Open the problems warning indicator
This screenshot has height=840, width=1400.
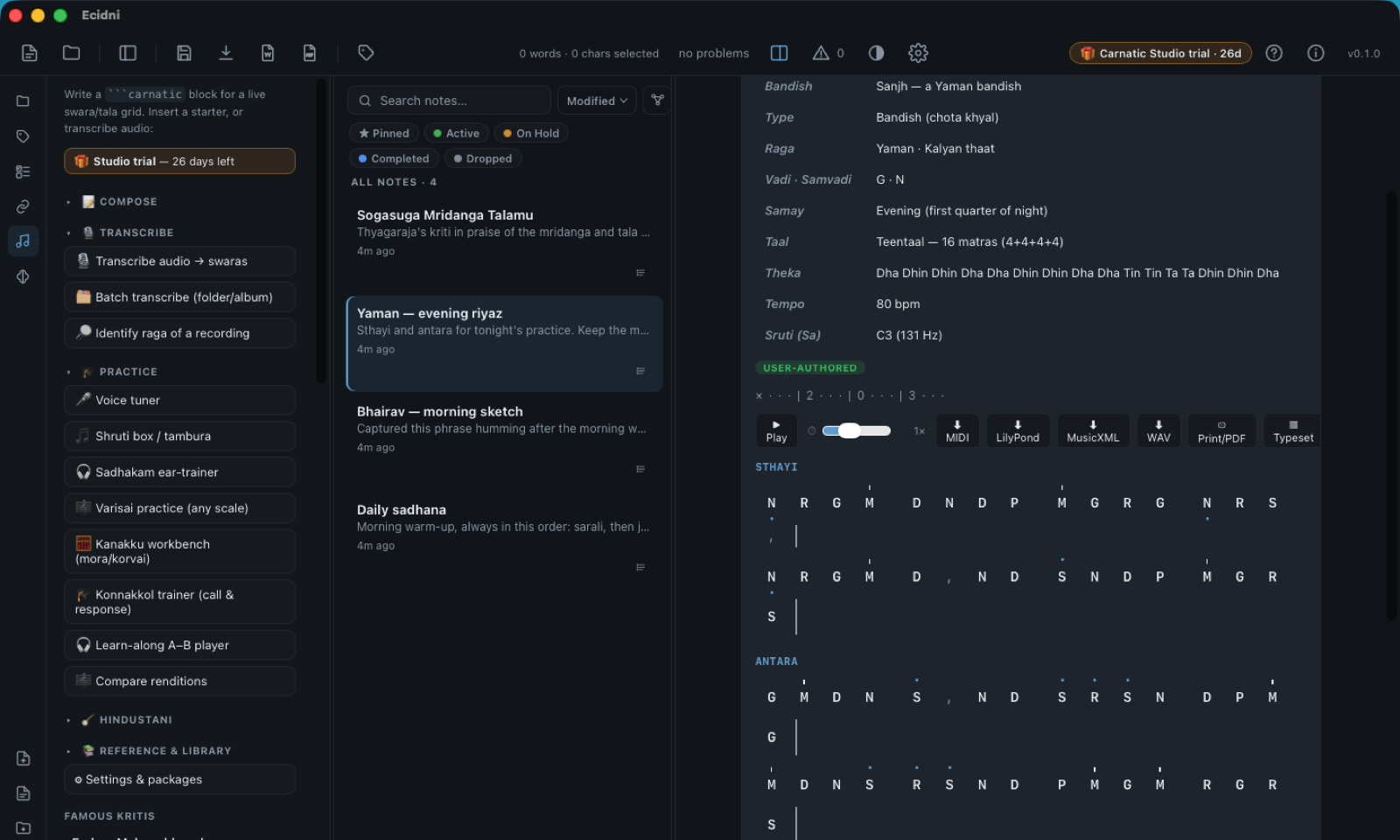828,53
